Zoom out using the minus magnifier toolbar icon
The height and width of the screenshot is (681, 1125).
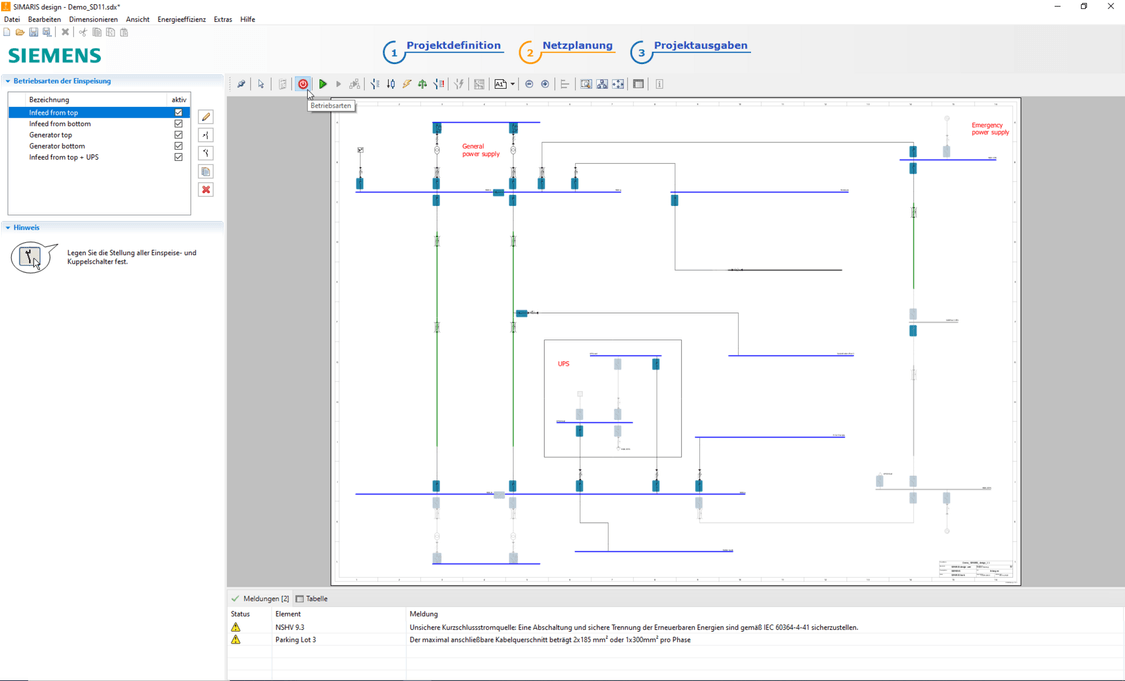pyautogui.click(x=529, y=84)
